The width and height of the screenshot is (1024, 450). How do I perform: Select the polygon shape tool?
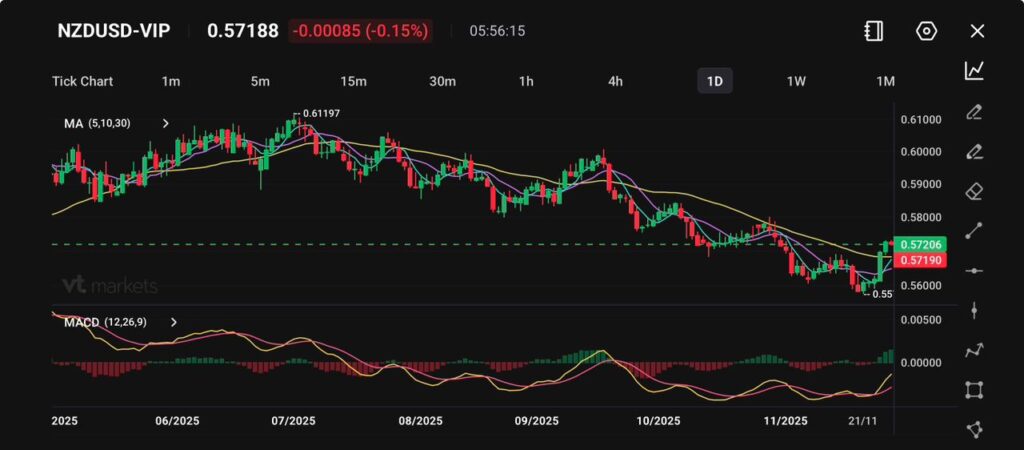[974, 429]
